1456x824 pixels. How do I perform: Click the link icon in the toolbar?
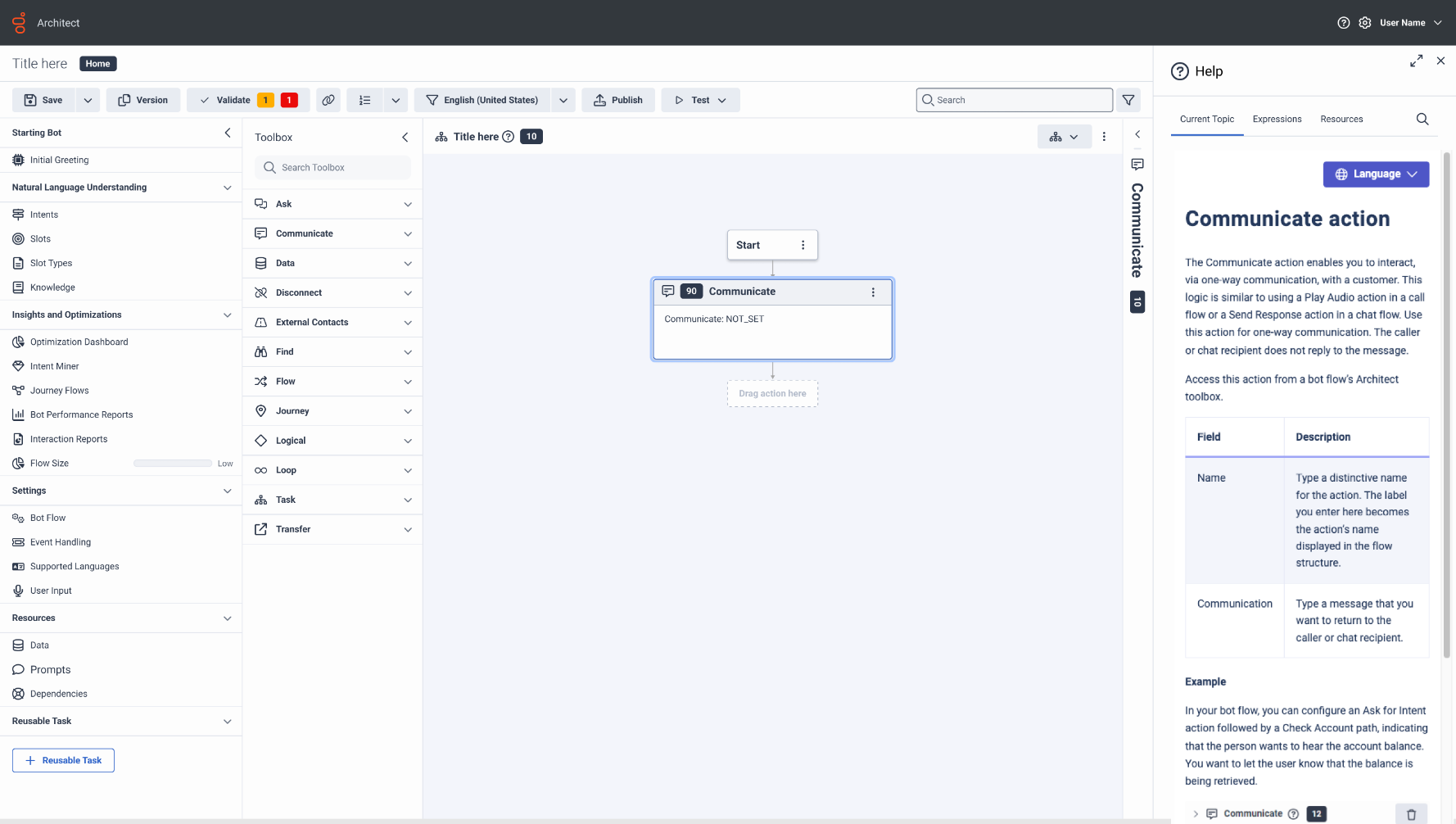(x=328, y=100)
